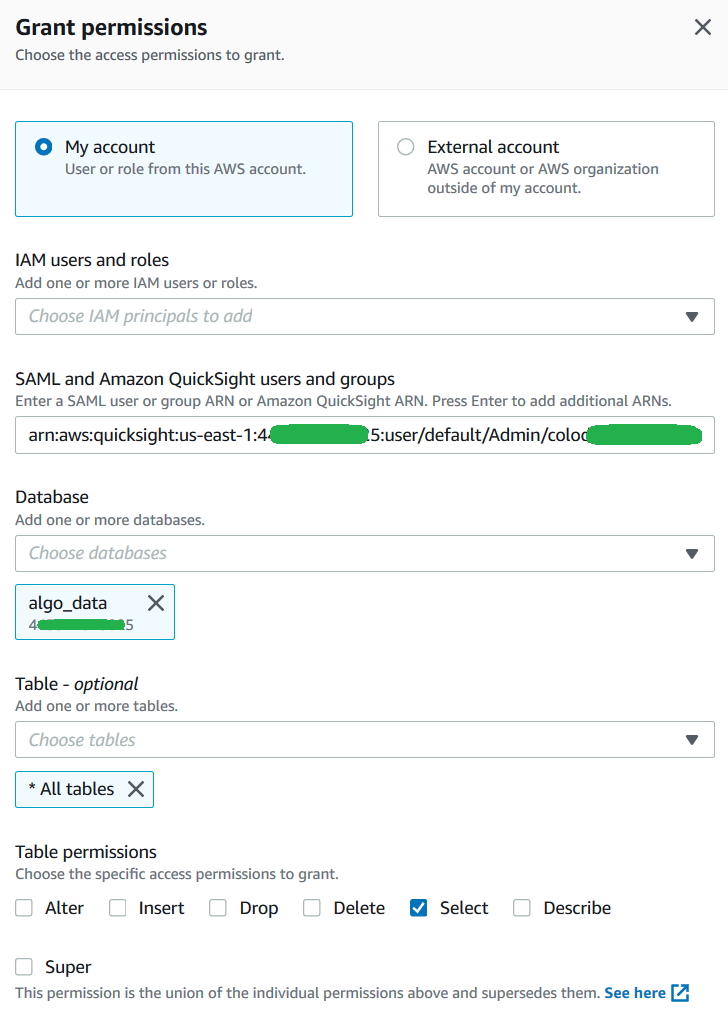Select the My account radio option
Viewport: 728px width, 1033px height.
coord(43,147)
